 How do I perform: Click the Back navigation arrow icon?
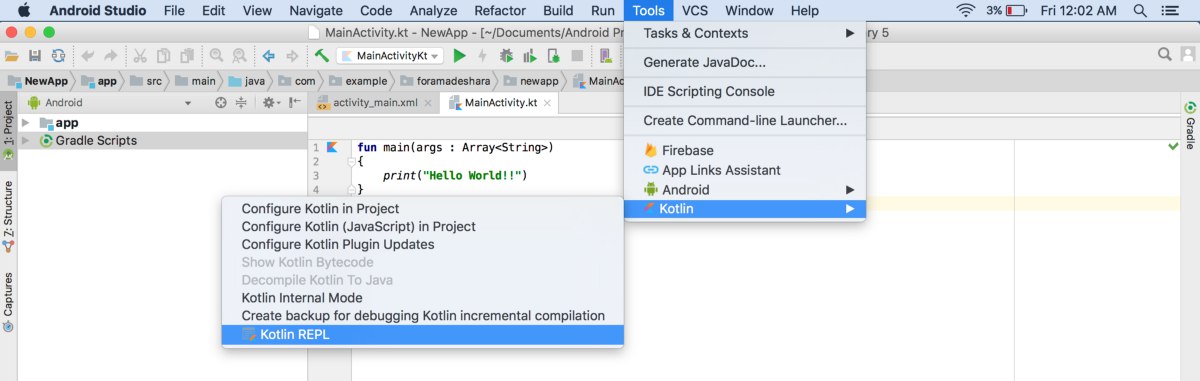pyautogui.click(x=269, y=55)
